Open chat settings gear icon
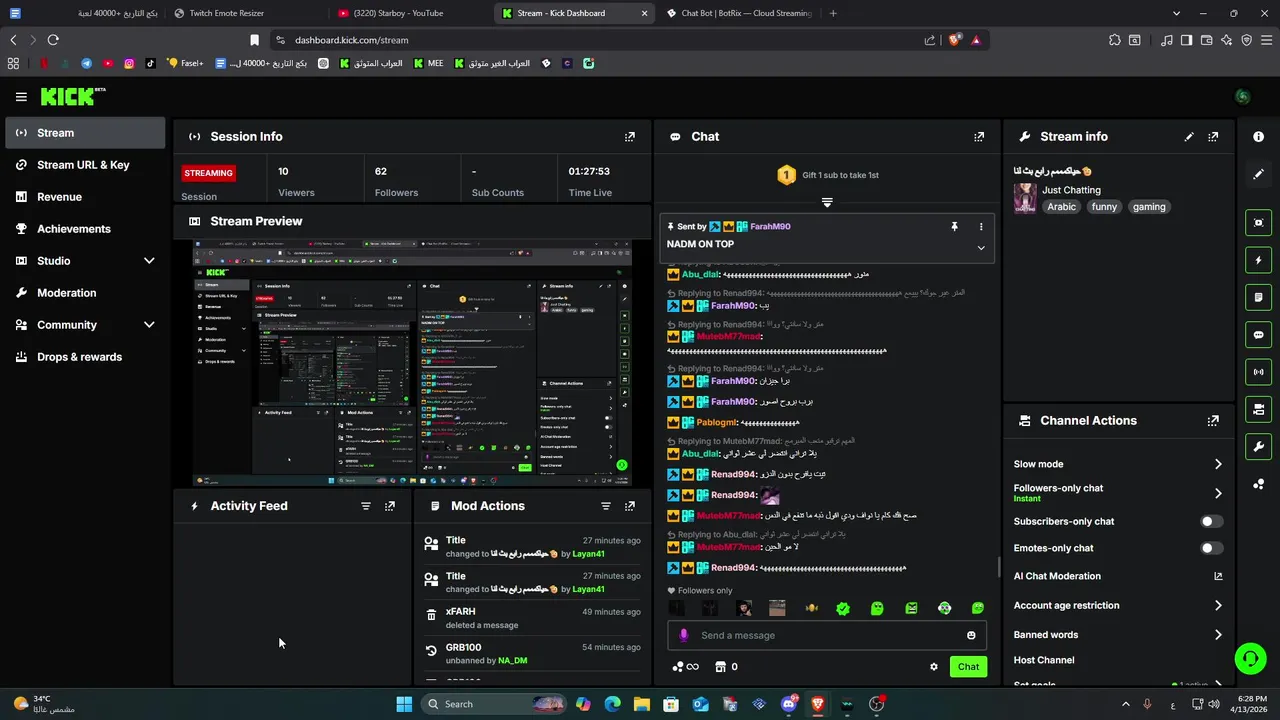 (x=934, y=667)
